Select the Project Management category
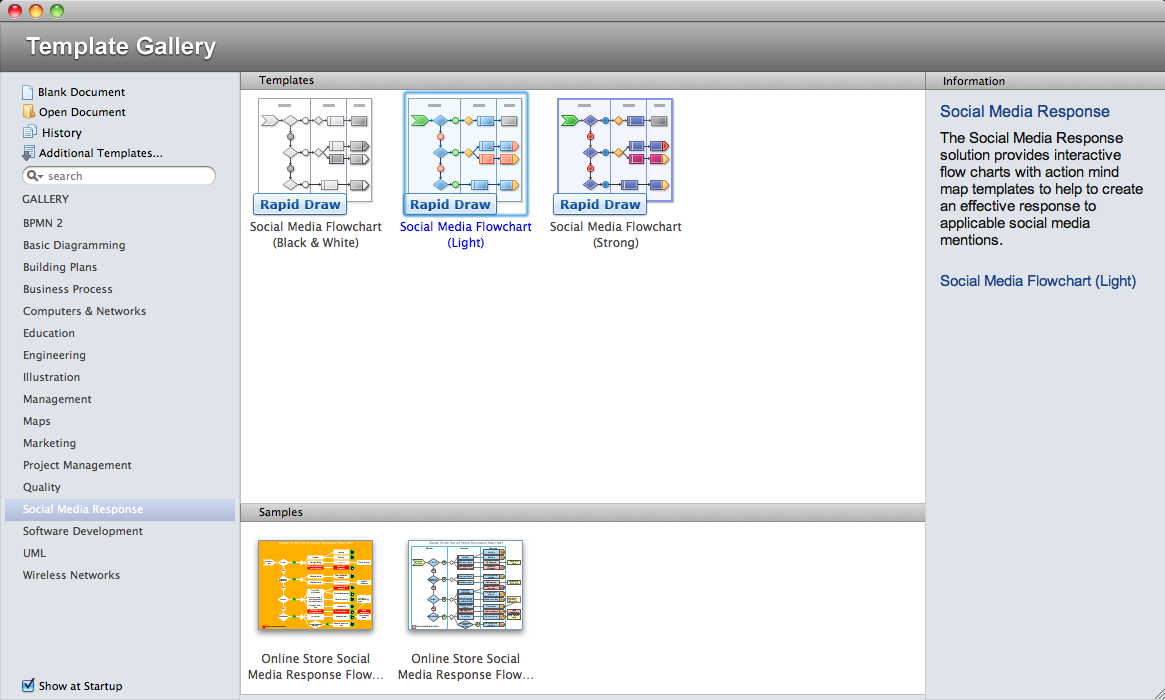 [77, 465]
